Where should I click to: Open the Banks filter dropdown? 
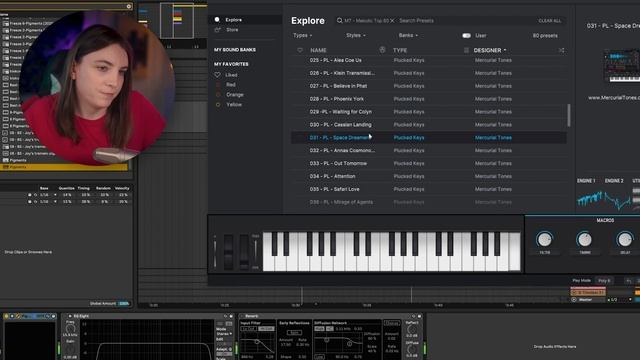click(408, 36)
